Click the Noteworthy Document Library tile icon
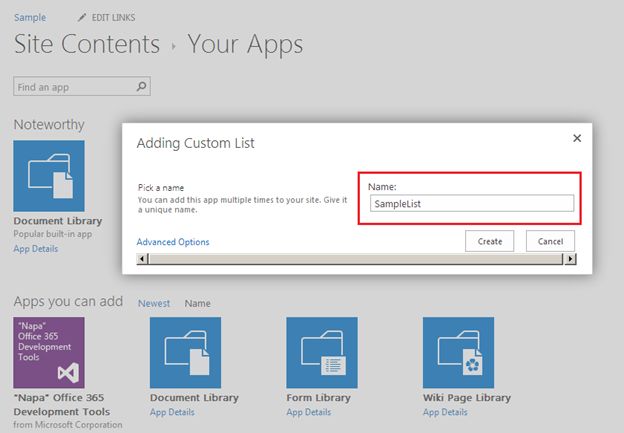The image size is (624, 433). (x=49, y=176)
